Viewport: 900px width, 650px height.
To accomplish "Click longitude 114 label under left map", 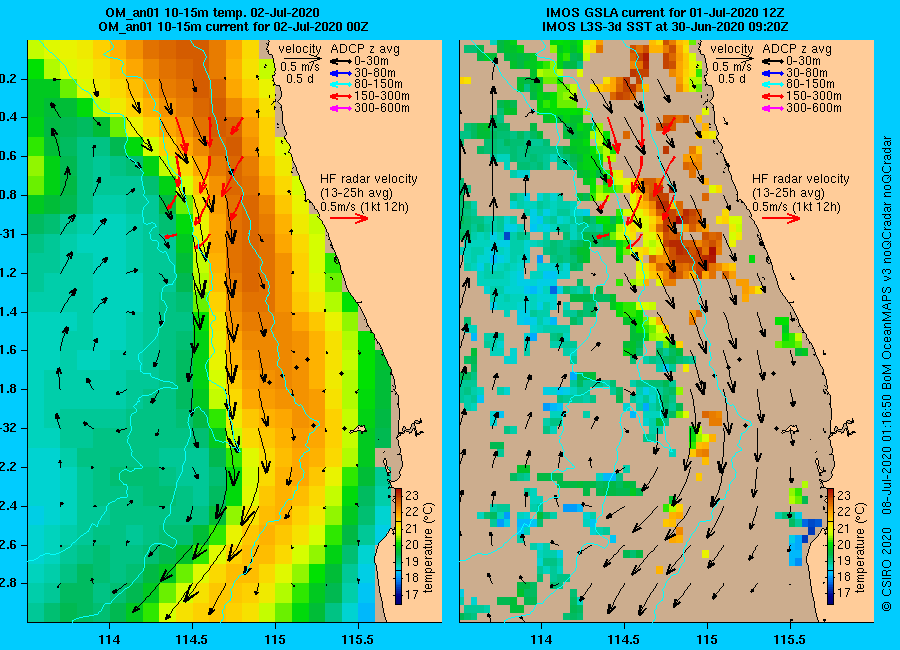I will (109, 640).
